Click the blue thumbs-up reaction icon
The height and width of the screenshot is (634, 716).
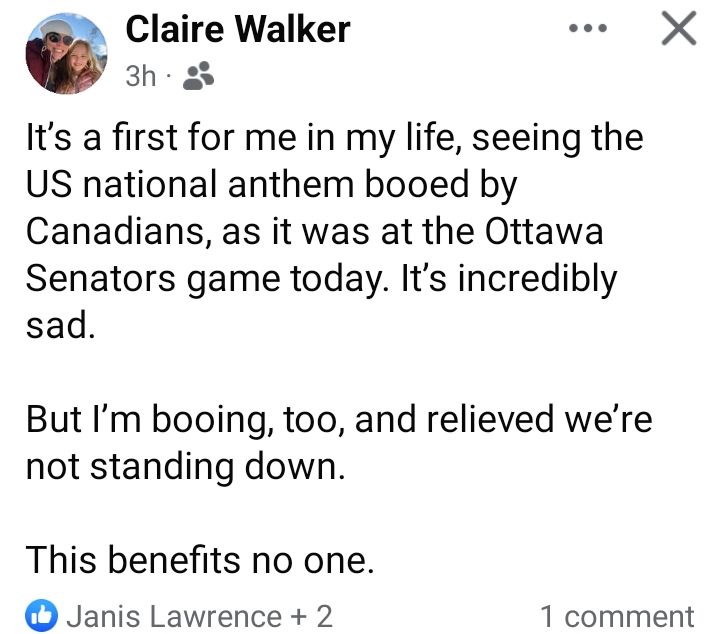(x=42, y=615)
